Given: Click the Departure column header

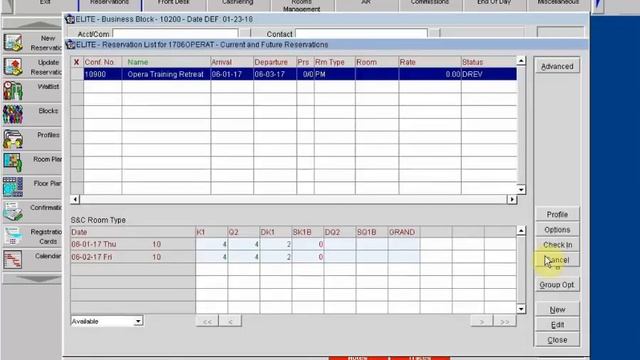Looking at the screenshot, I should pos(275,62).
